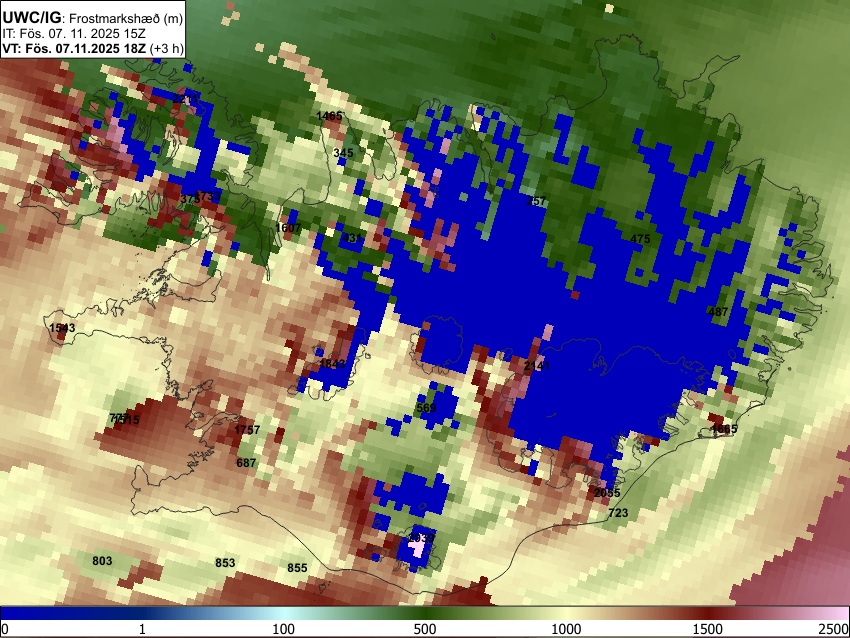
Task: Click the color scale label 1000
Action: click(x=566, y=629)
